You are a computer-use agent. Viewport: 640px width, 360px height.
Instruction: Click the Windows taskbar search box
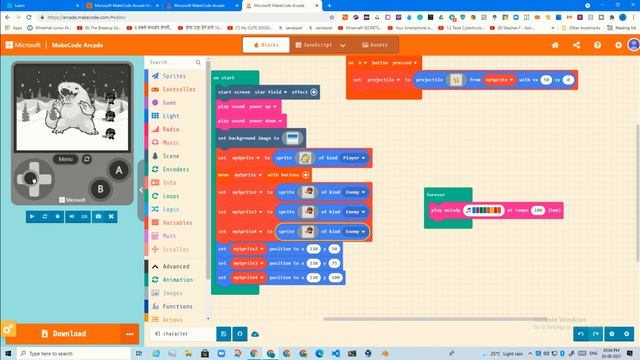click(74, 353)
